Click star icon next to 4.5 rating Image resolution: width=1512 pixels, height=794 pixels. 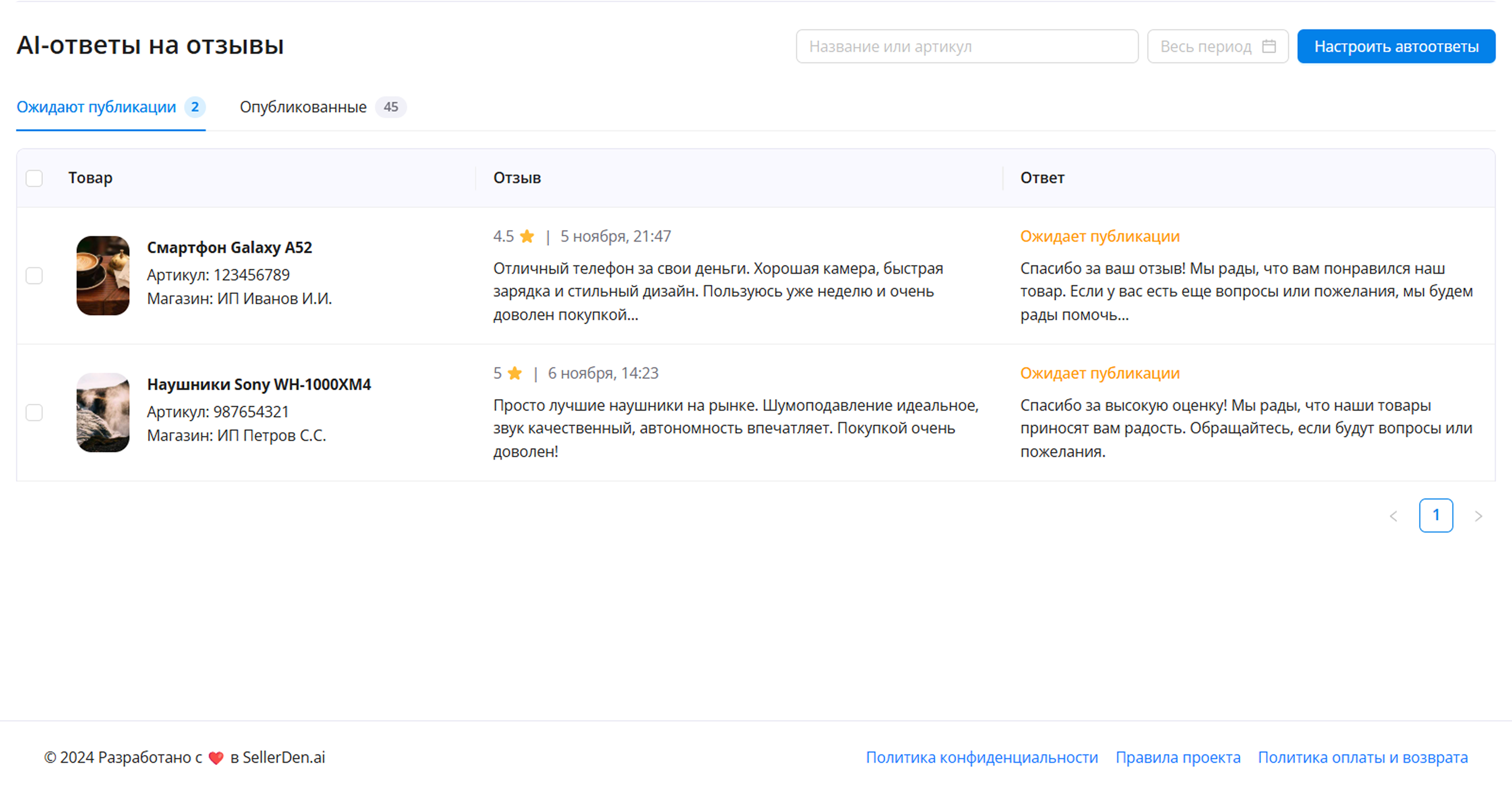click(x=527, y=237)
